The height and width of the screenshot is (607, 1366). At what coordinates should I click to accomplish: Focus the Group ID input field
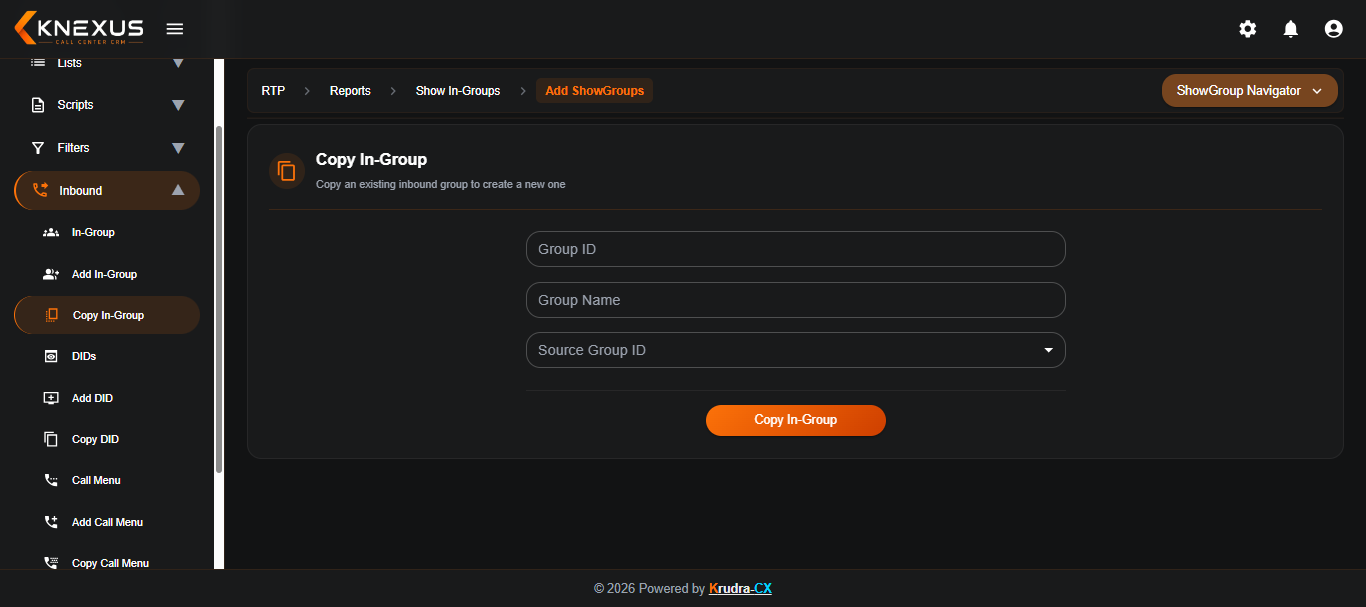pos(796,249)
